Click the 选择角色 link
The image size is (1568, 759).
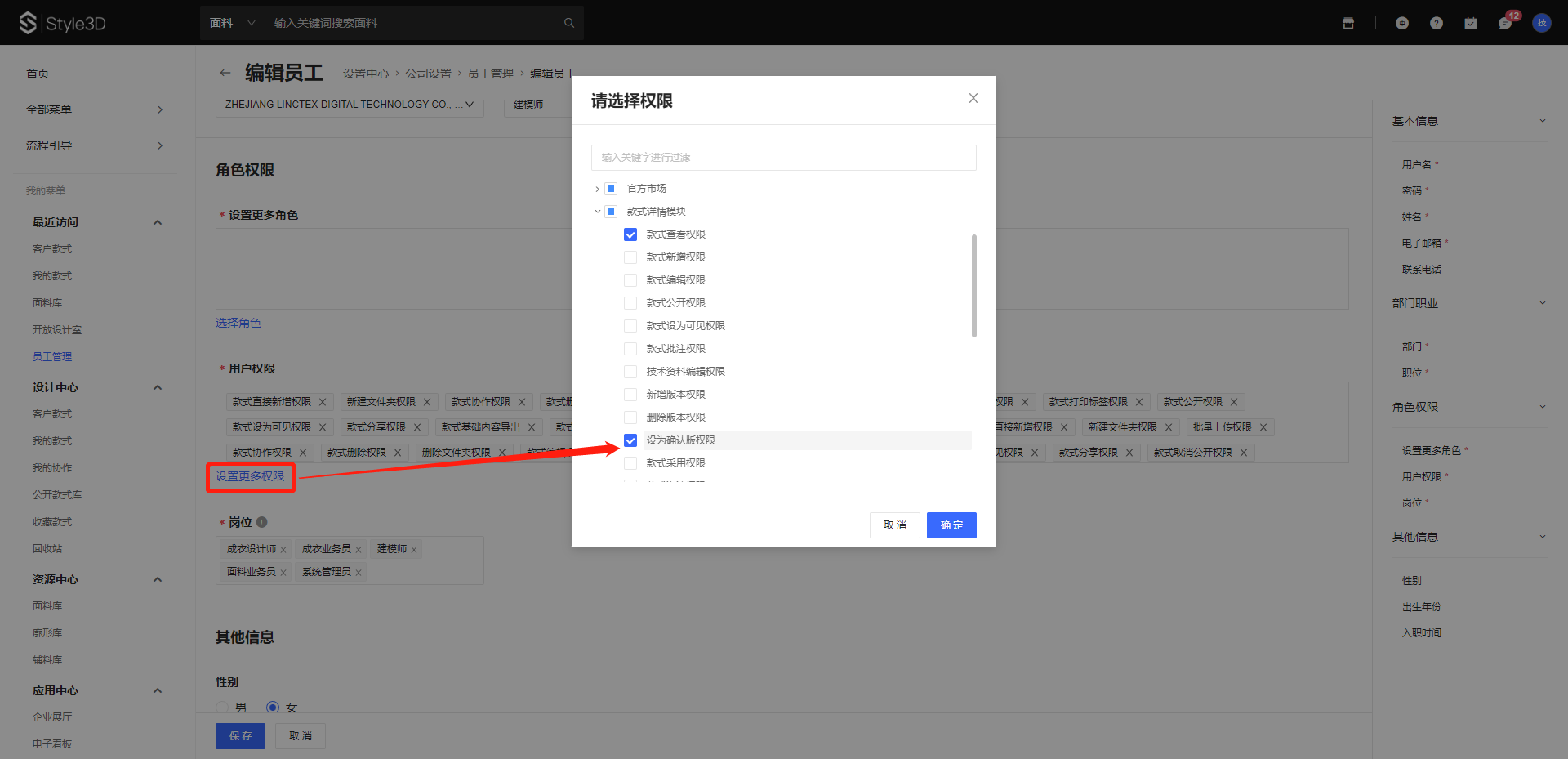(x=238, y=324)
